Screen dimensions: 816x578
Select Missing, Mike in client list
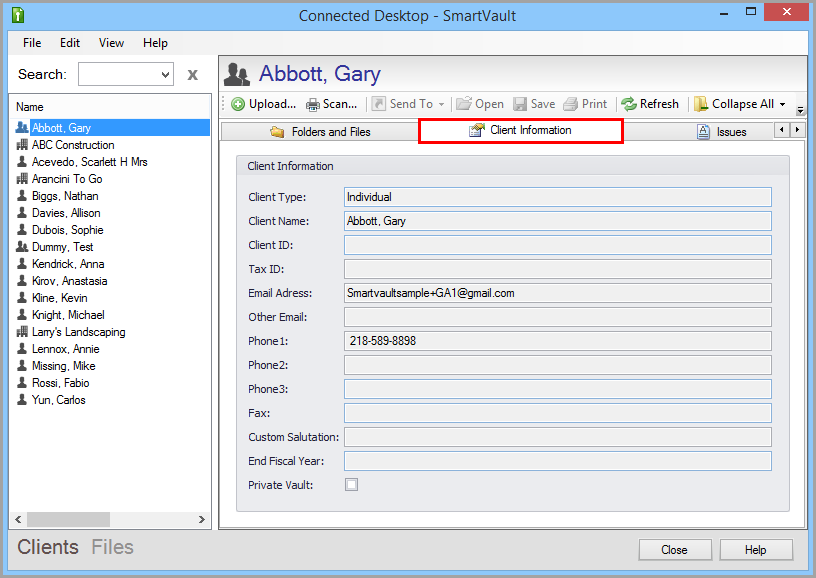[63, 366]
